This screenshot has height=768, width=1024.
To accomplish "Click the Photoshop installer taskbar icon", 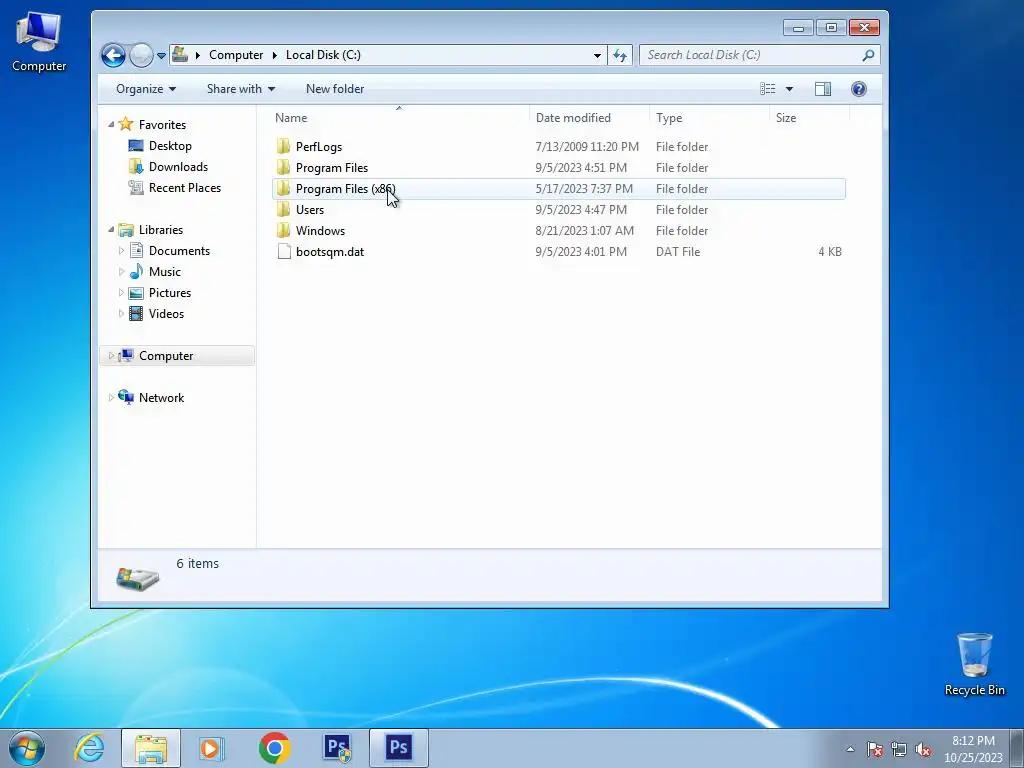I will point(336,748).
